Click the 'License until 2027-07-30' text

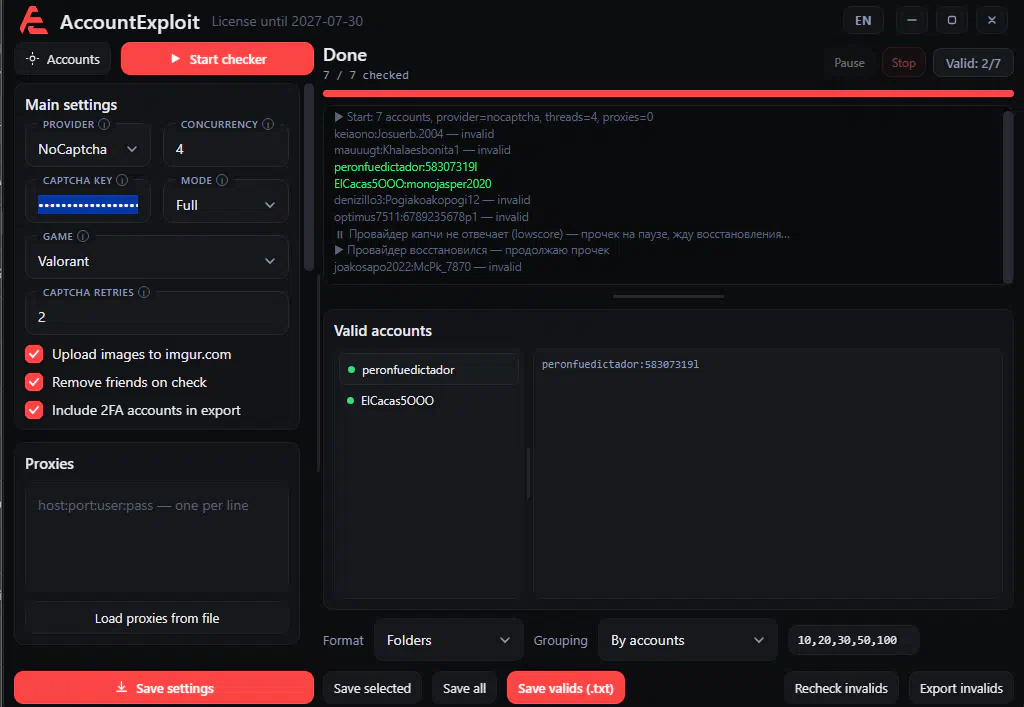click(x=287, y=21)
